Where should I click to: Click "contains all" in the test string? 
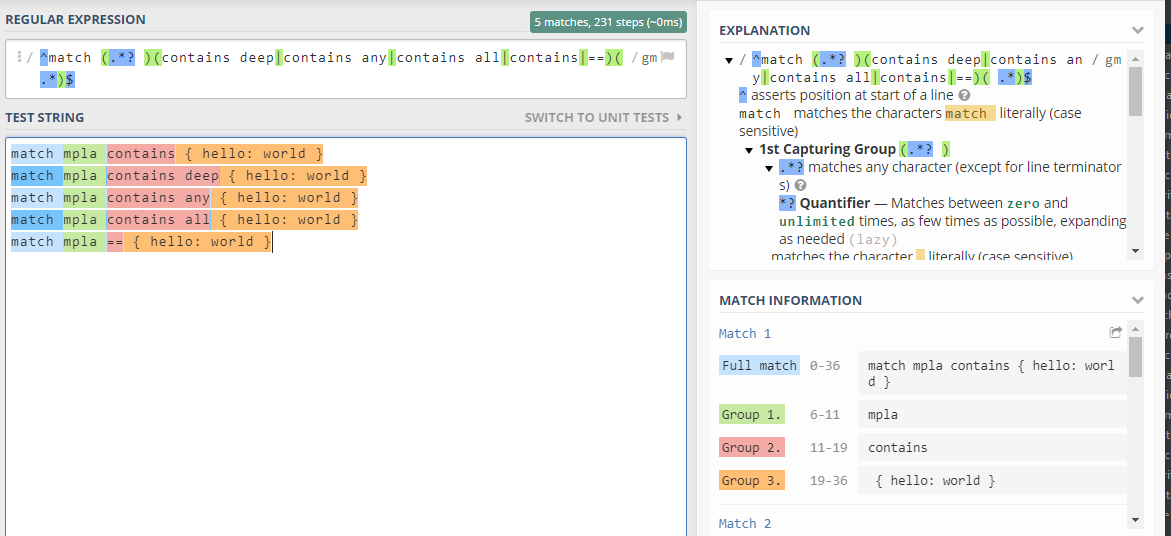point(158,219)
